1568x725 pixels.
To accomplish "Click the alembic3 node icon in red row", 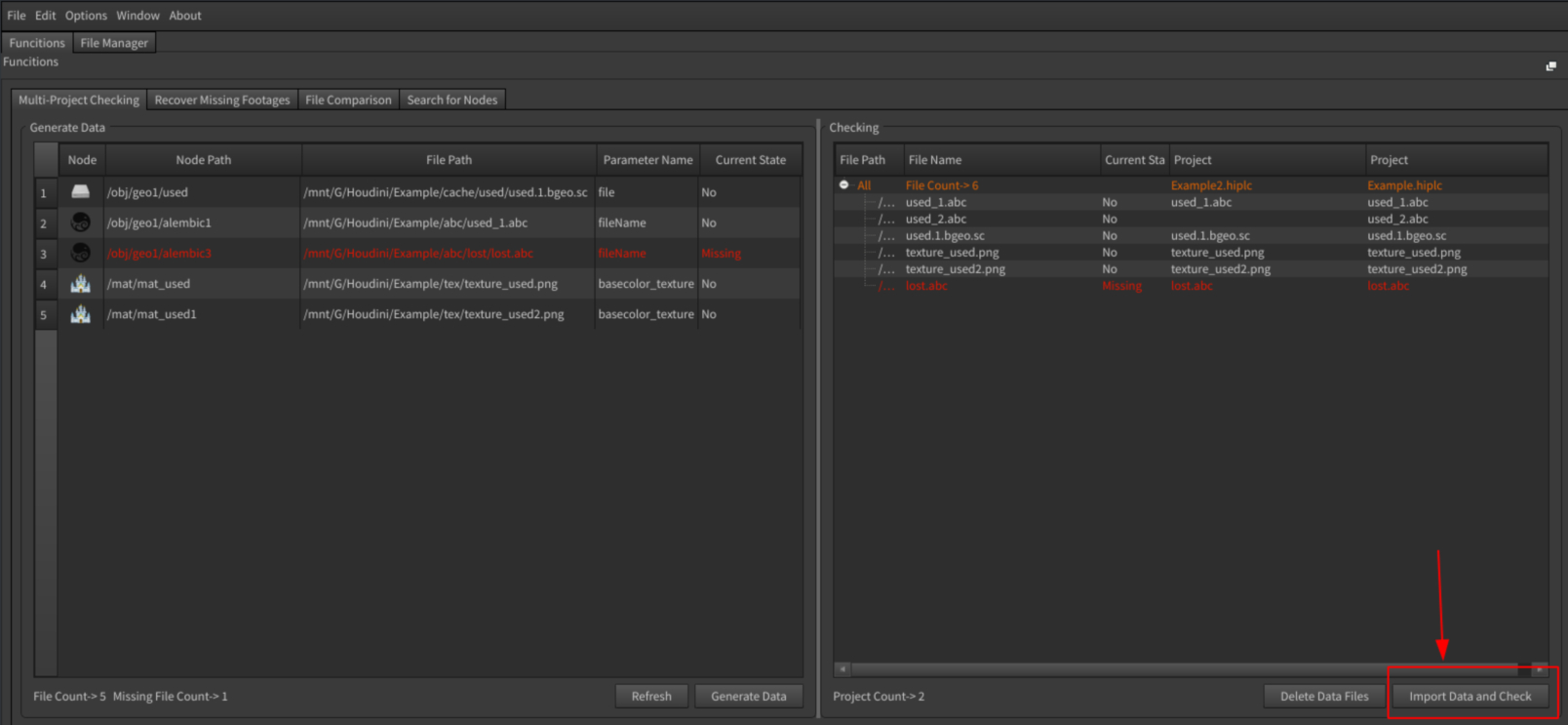I will [x=81, y=253].
